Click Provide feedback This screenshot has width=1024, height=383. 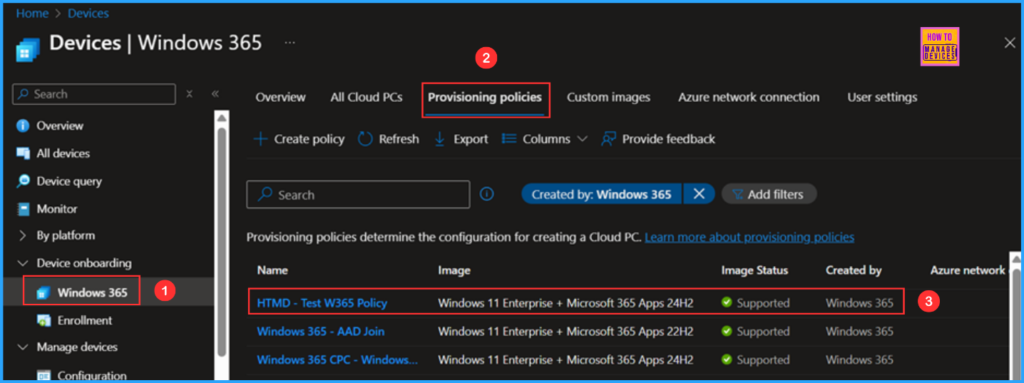[658, 139]
